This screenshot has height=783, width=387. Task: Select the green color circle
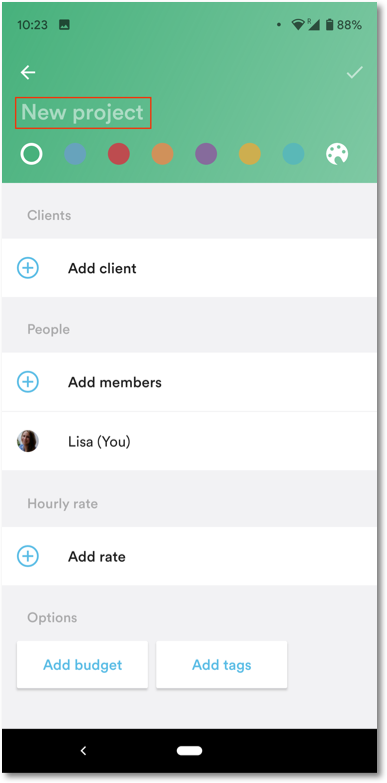[31, 154]
